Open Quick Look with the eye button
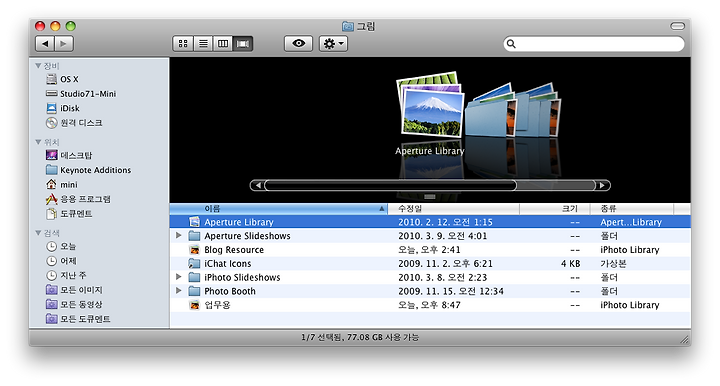This screenshot has height=386, width=720. (x=298, y=44)
